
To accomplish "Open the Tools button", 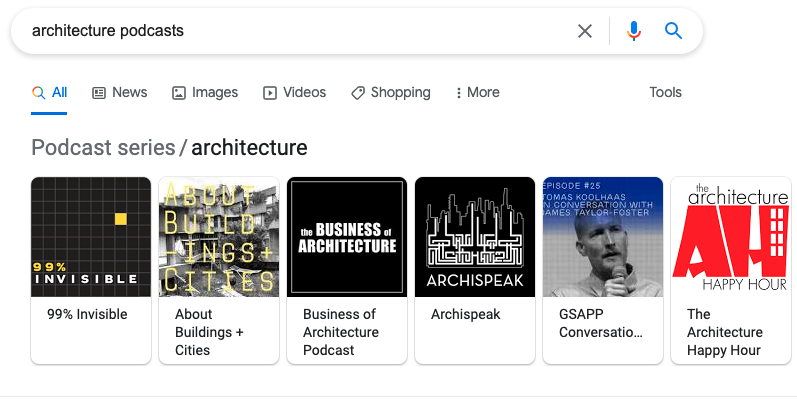I will (665, 92).
